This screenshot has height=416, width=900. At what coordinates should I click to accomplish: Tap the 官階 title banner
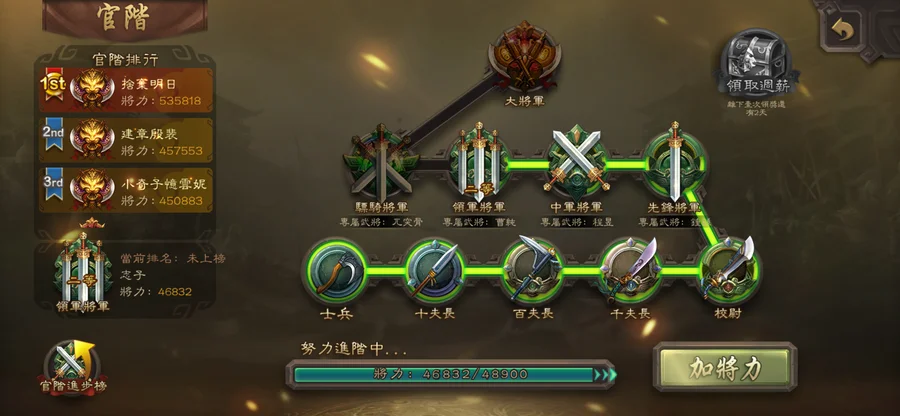[125, 18]
